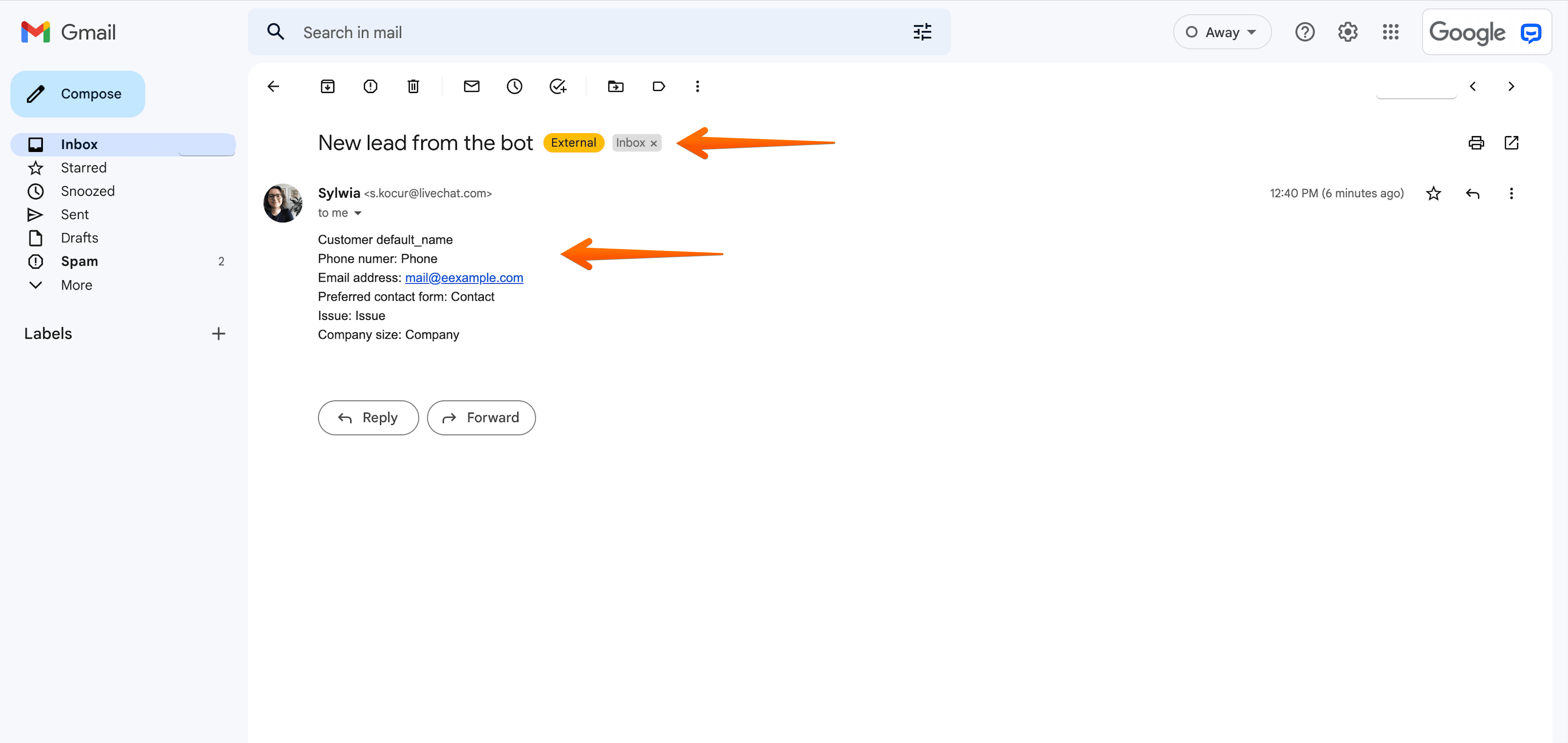Click the magnifier search icon
The image size is (1568, 743).
[276, 32]
